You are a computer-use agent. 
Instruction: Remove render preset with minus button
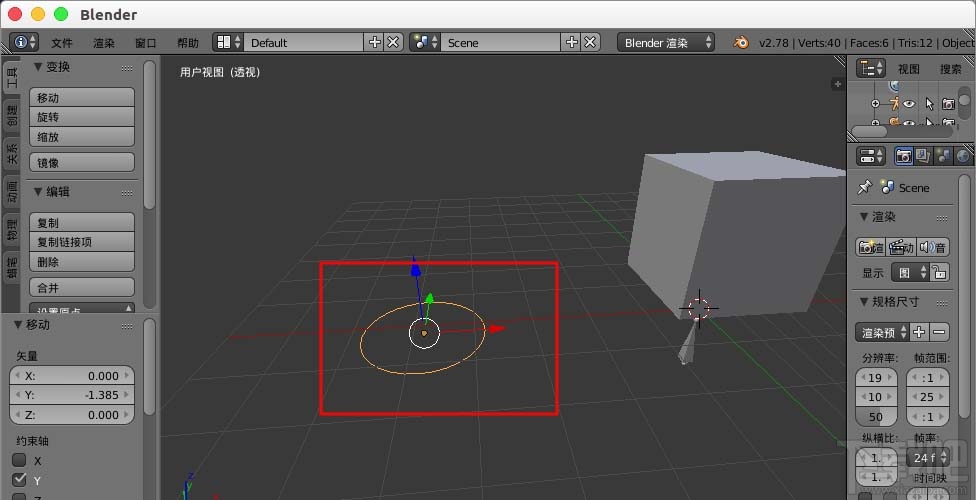click(939, 332)
